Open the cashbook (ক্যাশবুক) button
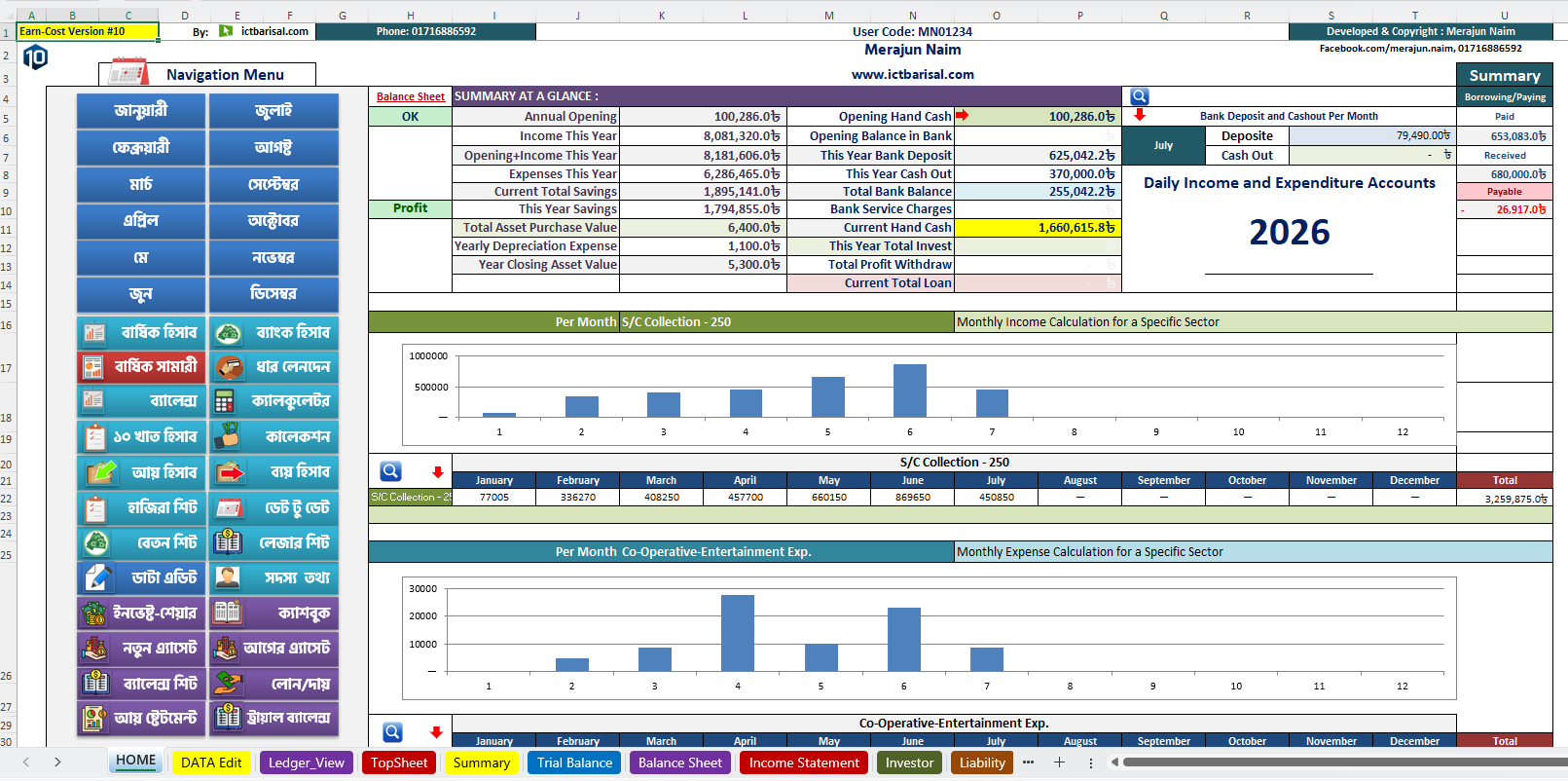The height and width of the screenshot is (781, 1568). pyautogui.click(x=274, y=613)
